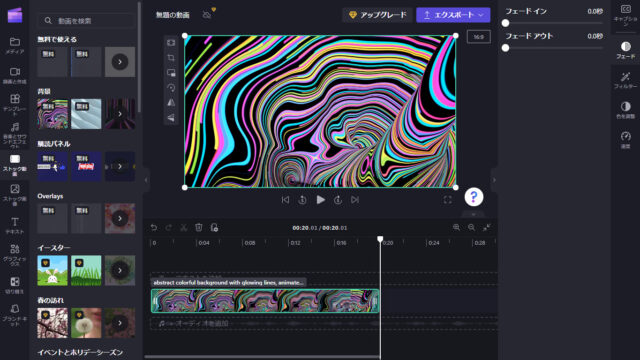Screen dimensions: 640x360
Task: Open the Transitions sidebar tab
Action: [15, 285]
